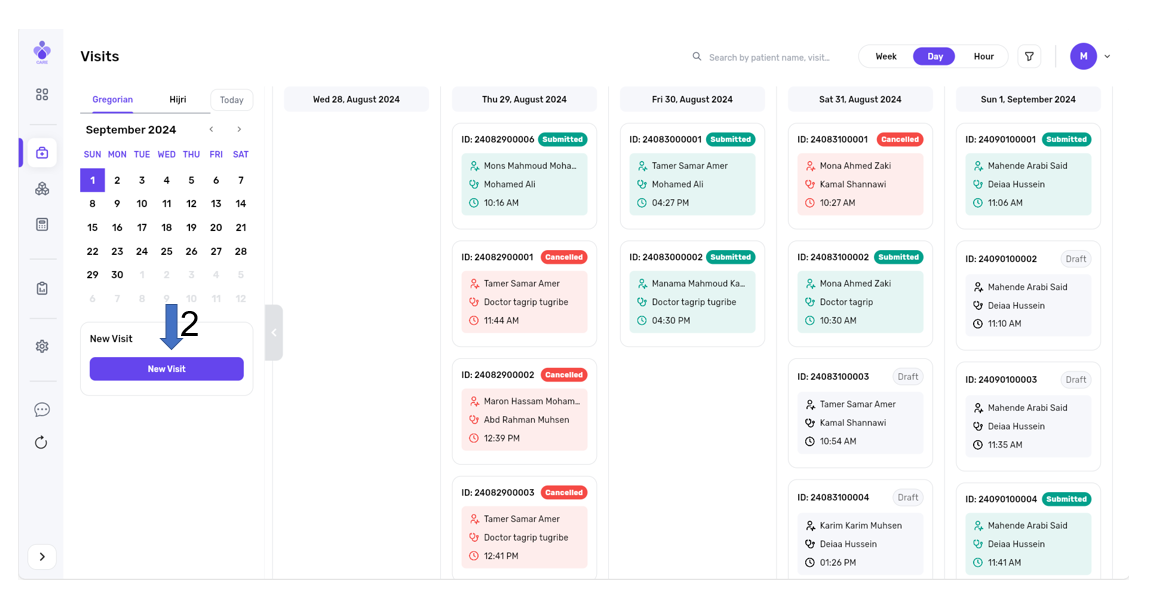This screenshot has width=1150, height=598.
Task: Switch view to Hour
Action: [x=983, y=57]
